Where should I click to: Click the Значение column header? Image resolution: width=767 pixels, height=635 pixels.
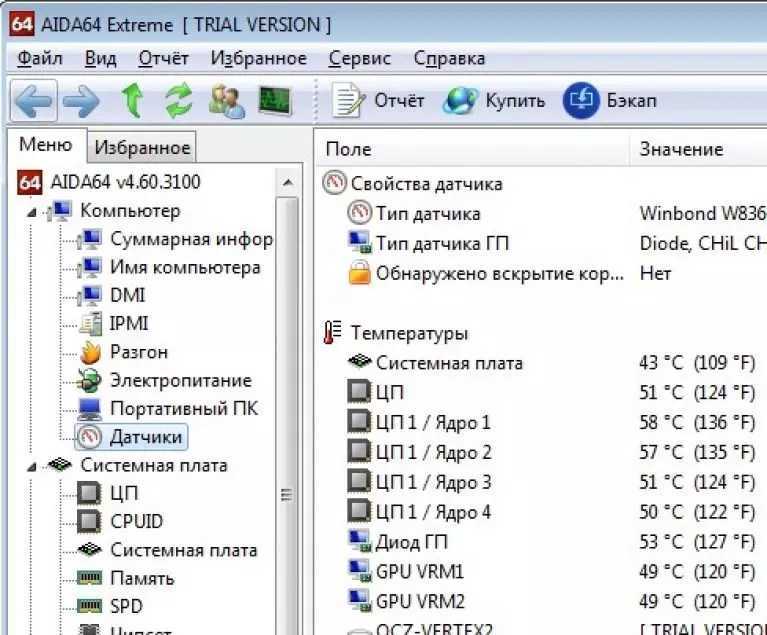pyautogui.click(x=699, y=149)
